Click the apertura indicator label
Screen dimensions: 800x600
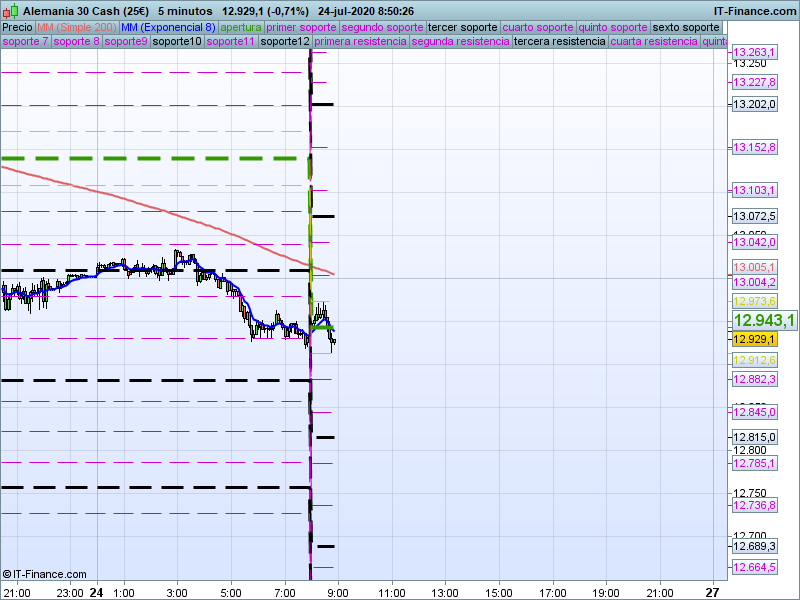(x=241, y=27)
